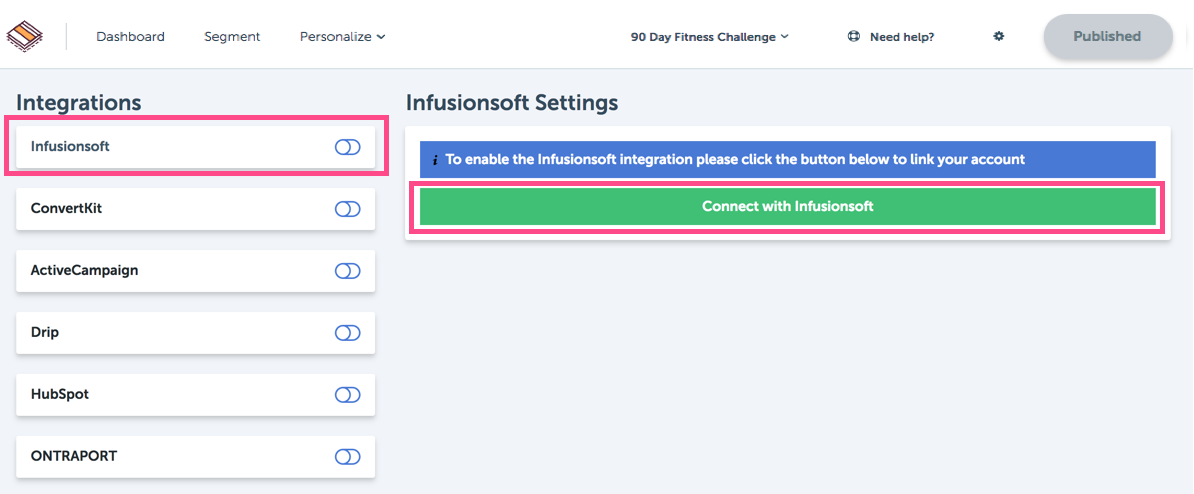Go to the Dashboard menu item
The height and width of the screenshot is (494, 1194).
click(130, 37)
